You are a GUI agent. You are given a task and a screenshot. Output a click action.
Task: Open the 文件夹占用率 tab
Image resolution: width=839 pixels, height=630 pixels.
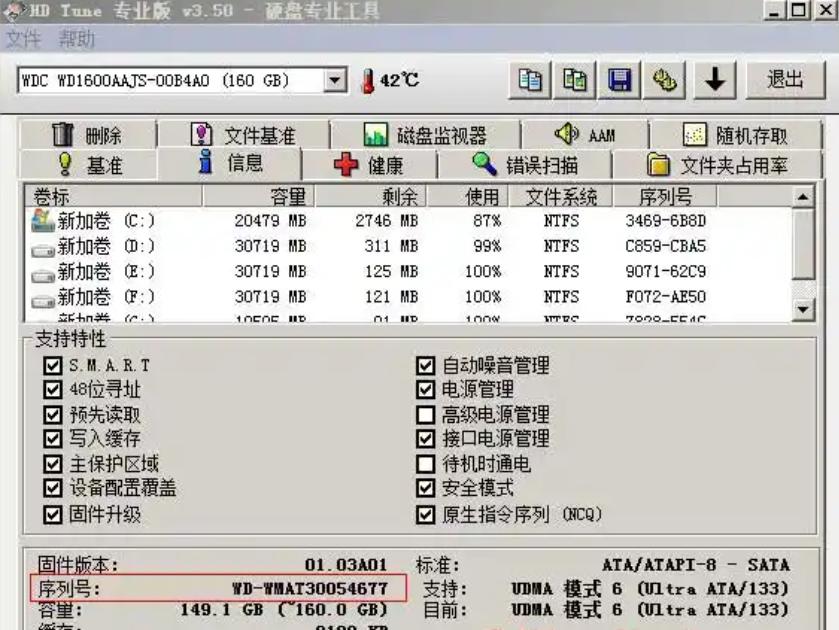(717, 165)
